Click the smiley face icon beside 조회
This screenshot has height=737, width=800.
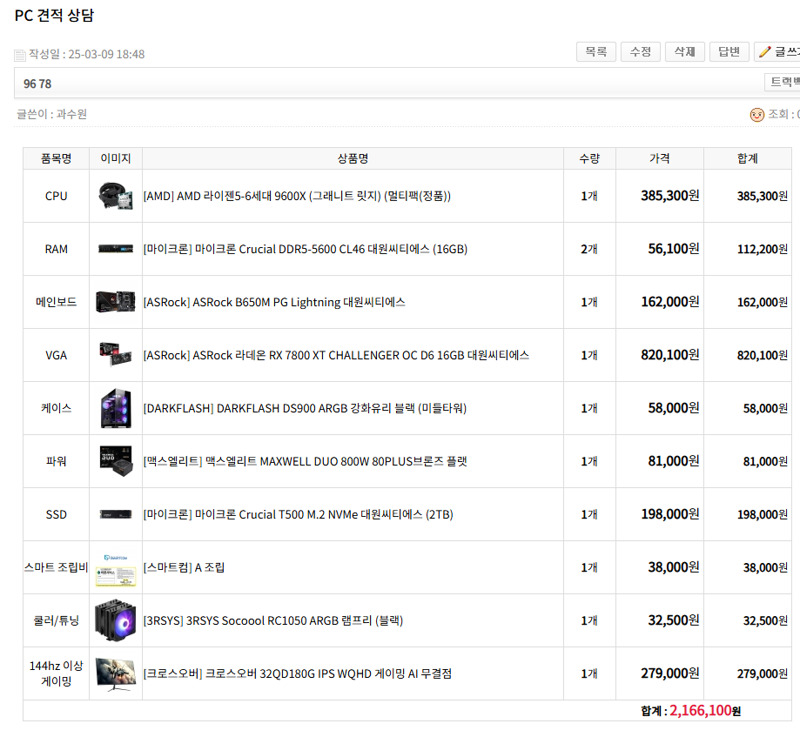[757, 114]
